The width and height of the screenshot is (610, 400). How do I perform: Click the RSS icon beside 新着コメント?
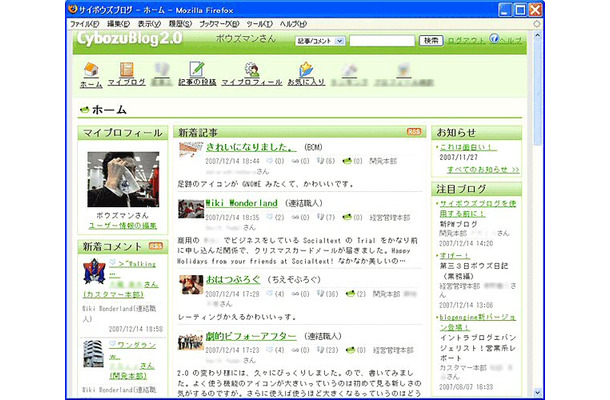[x=156, y=246]
